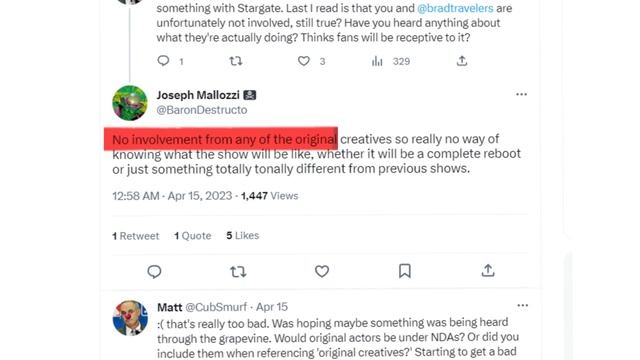Reply to Joseph Mallozzi's main tweet

tap(154, 271)
